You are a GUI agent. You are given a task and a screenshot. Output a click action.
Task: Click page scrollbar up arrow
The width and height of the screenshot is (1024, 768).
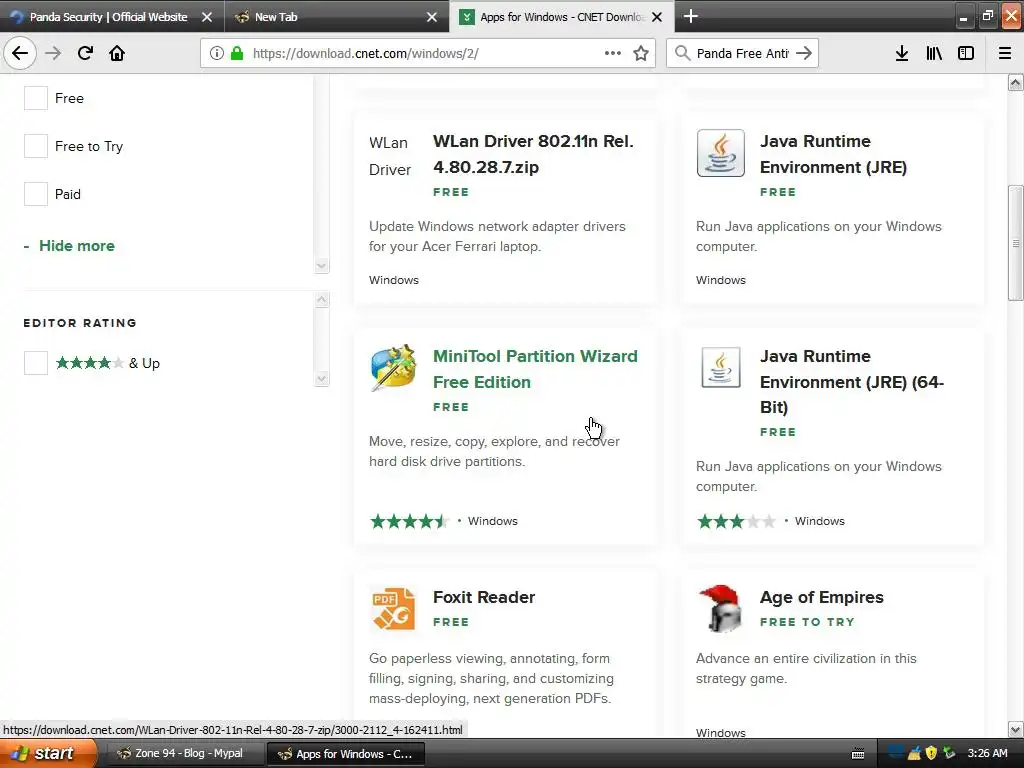pyautogui.click(x=1016, y=82)
